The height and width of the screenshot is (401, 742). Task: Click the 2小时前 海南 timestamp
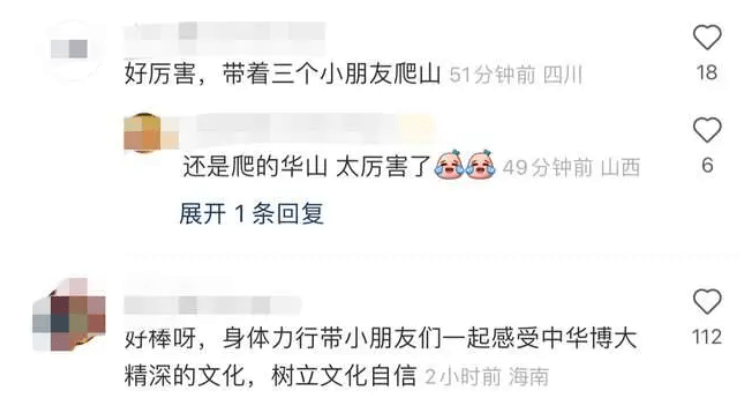point(487,377)
